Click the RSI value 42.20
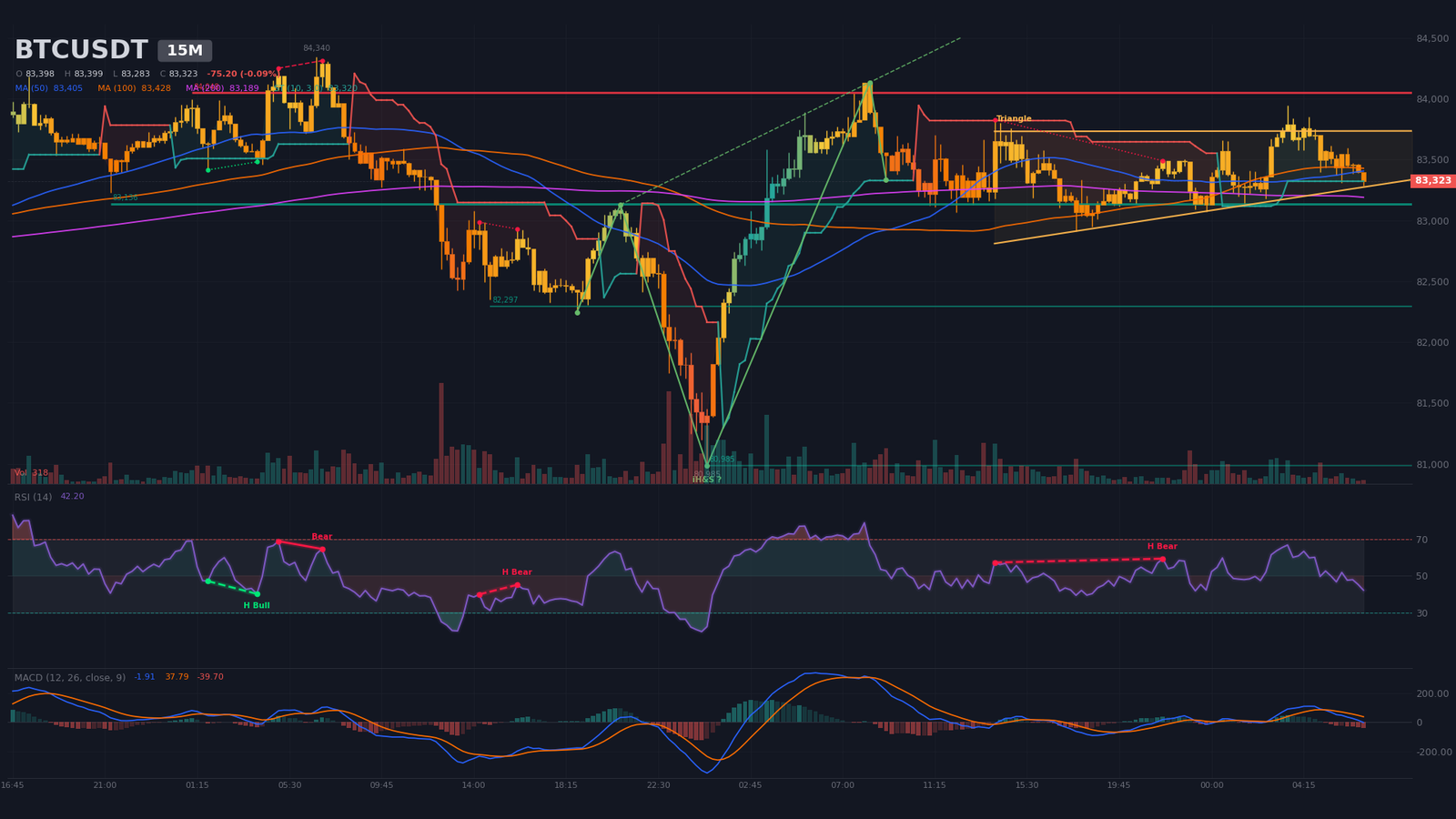The height and width of the screenshot is (819, 1456). click(72, 497)
